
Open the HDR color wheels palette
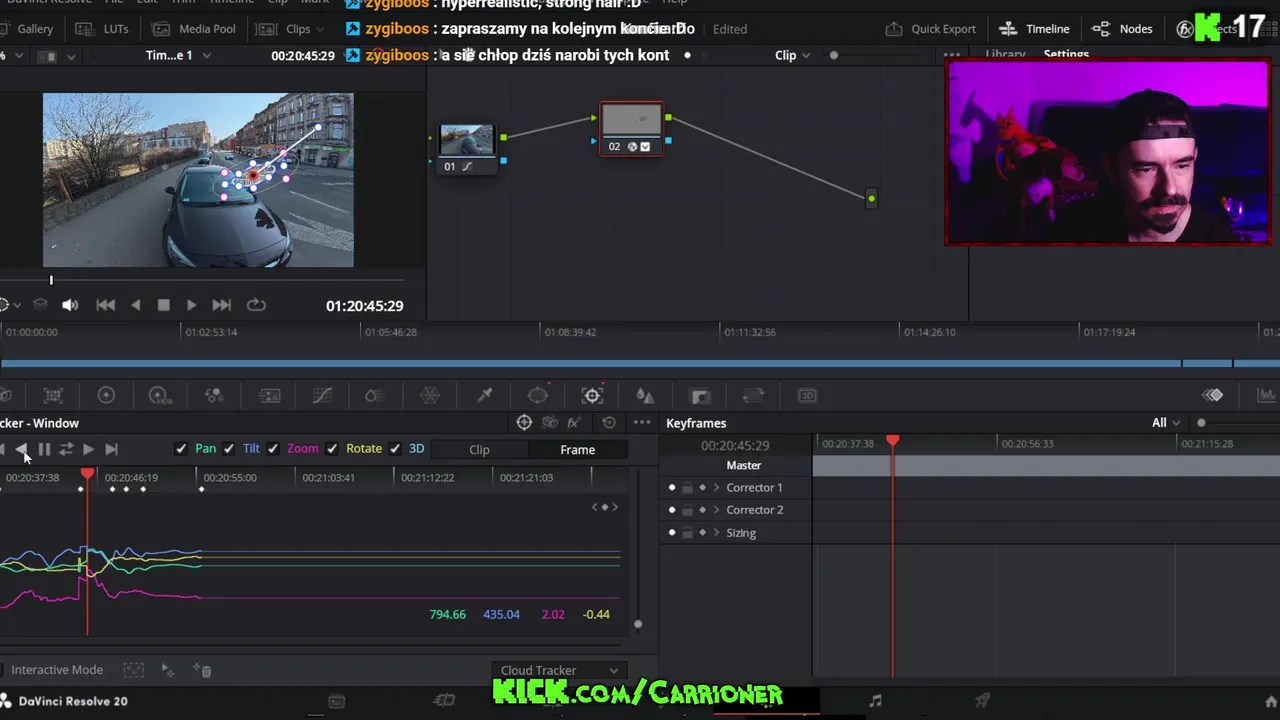(159, 396)
